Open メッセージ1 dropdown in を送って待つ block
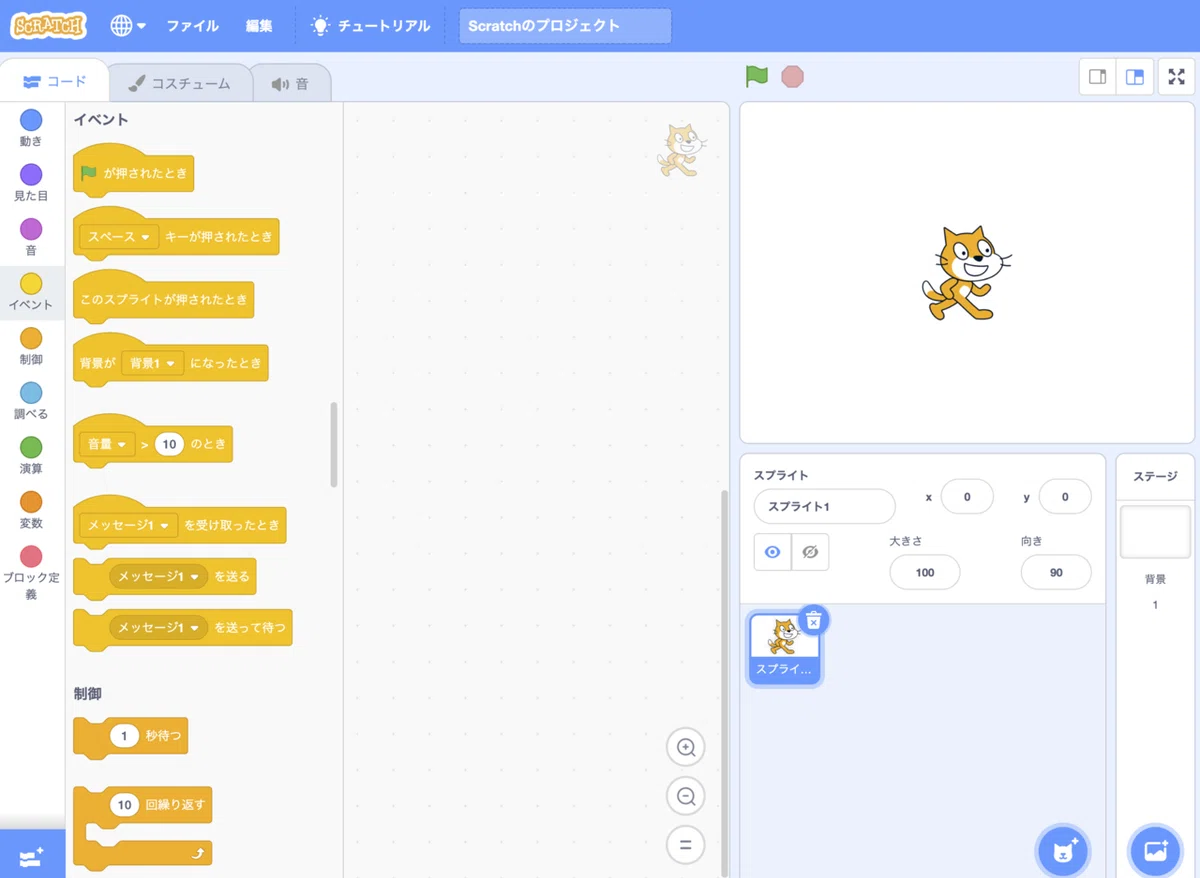1200x878 pixels. pyautogui.click(x=158, y=628)
